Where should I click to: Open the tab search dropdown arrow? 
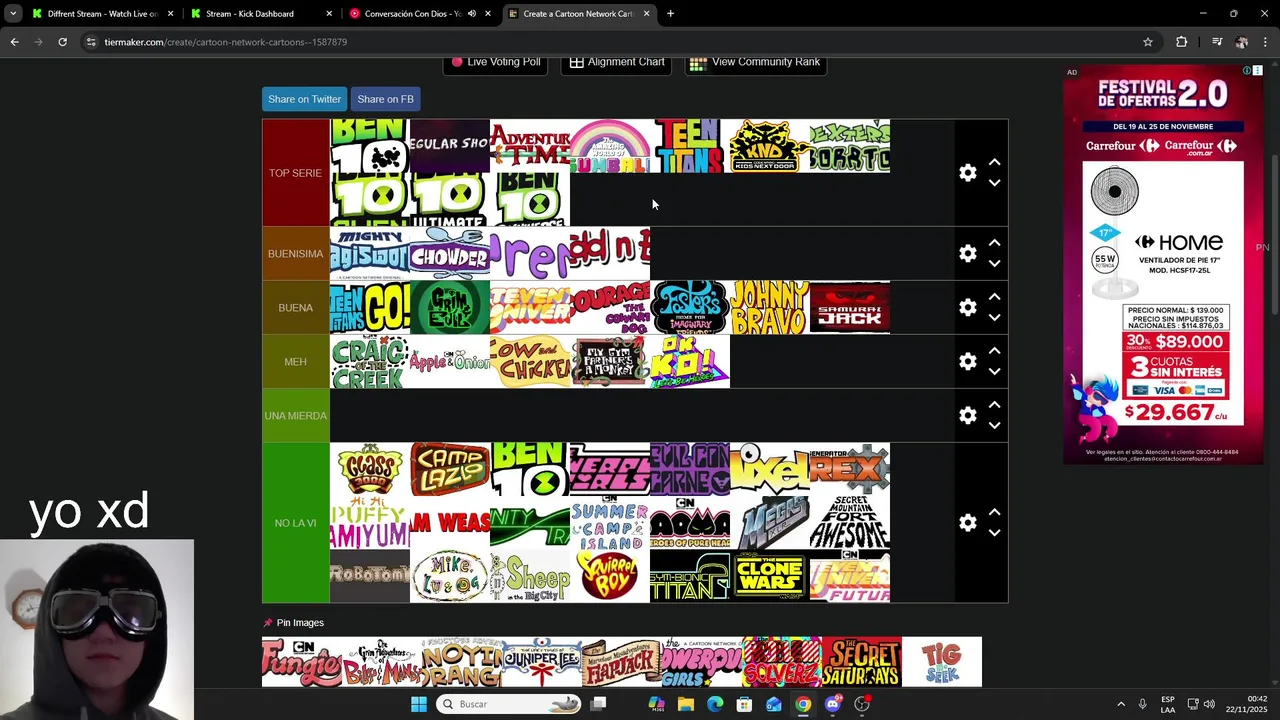click(x=13, y=14)
